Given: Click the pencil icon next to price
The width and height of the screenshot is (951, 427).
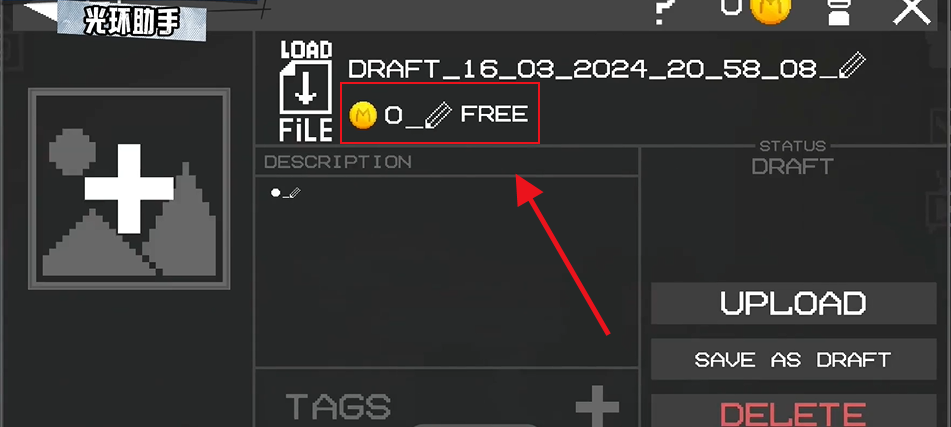Looking at the screenshot, I should 438,115.
